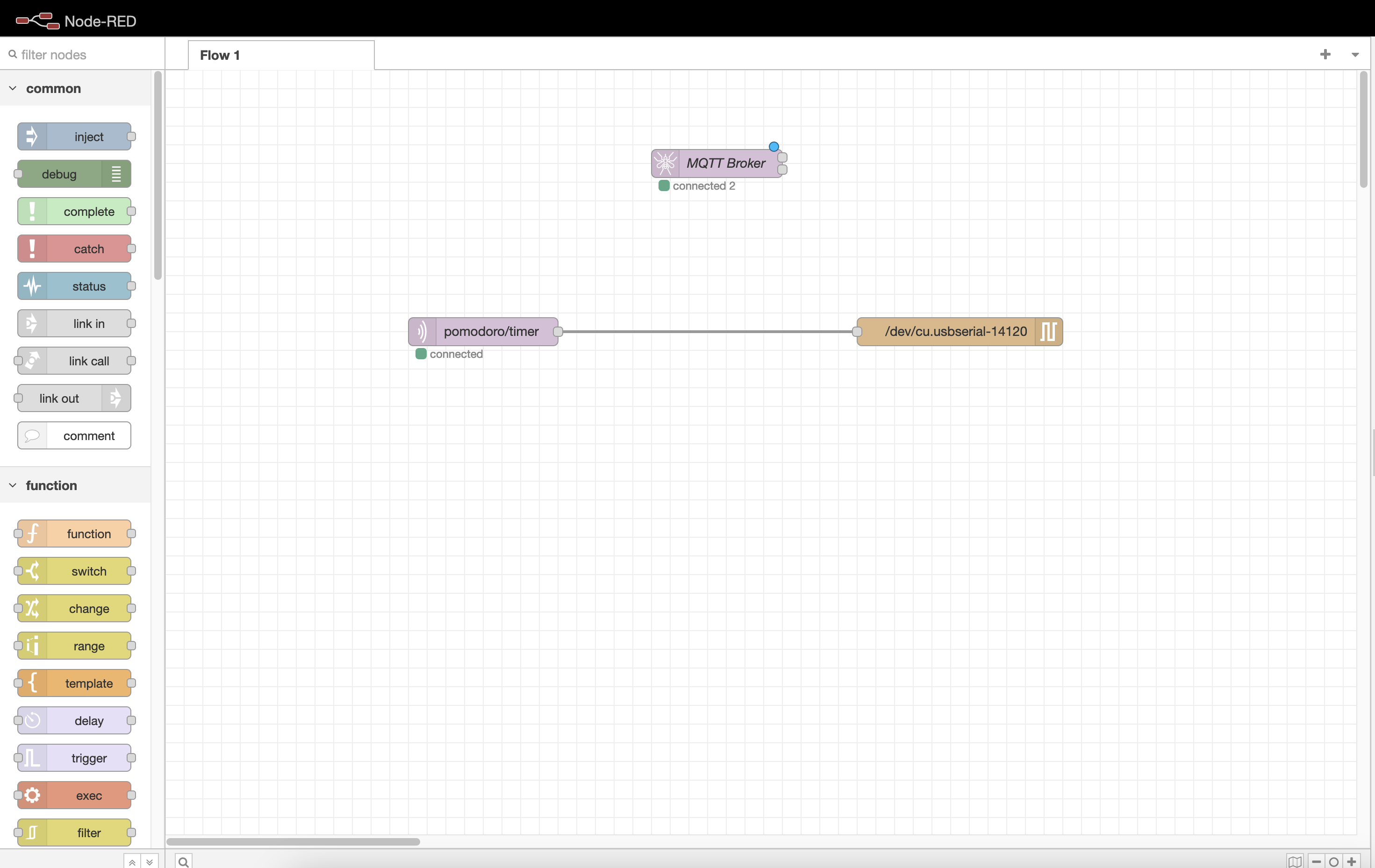Switch to the Flow 1 tab
This screenshot has height=868, width=1375.
click(221, 55)
